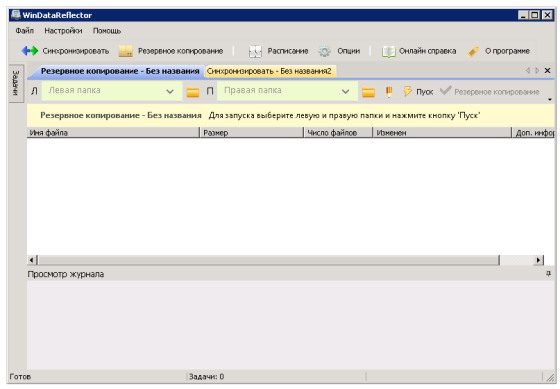Click the О программе toolbar label
Viewport: 560px width, 389px height.
click(x=507, y=51)
